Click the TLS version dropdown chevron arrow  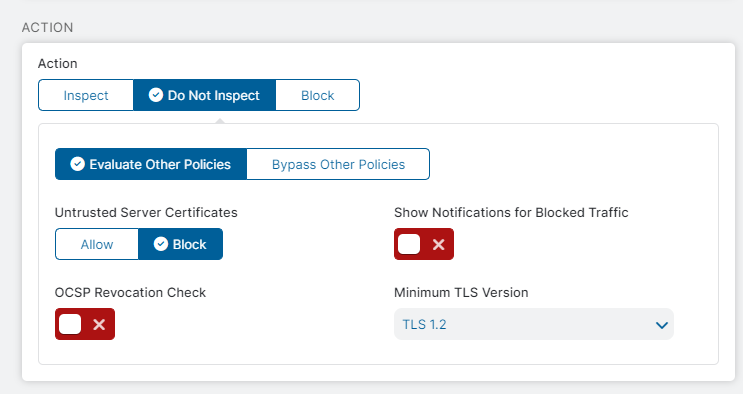[x=661, y=325]
